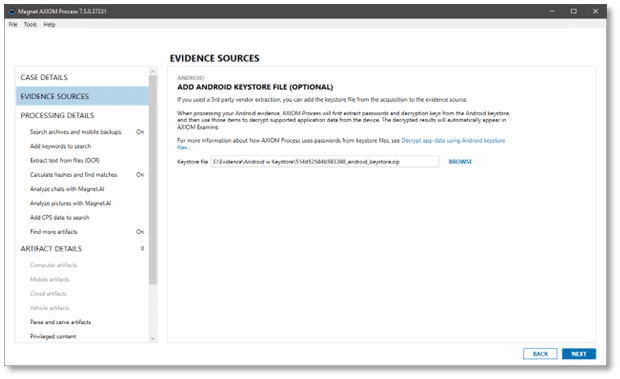Click the Browse link for keystore file
Image resolution: width=620 pixels, height=379 pixels.
click(460, 162)
